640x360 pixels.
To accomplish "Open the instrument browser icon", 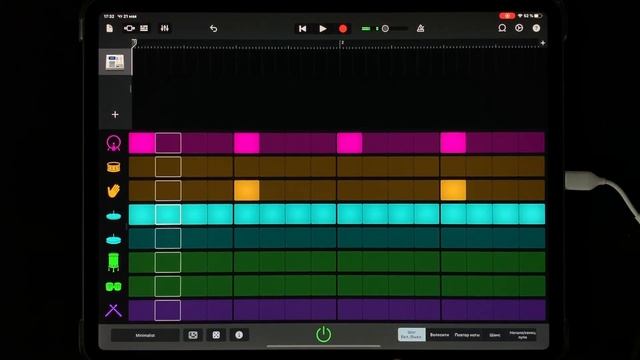I will click(129, 28).
